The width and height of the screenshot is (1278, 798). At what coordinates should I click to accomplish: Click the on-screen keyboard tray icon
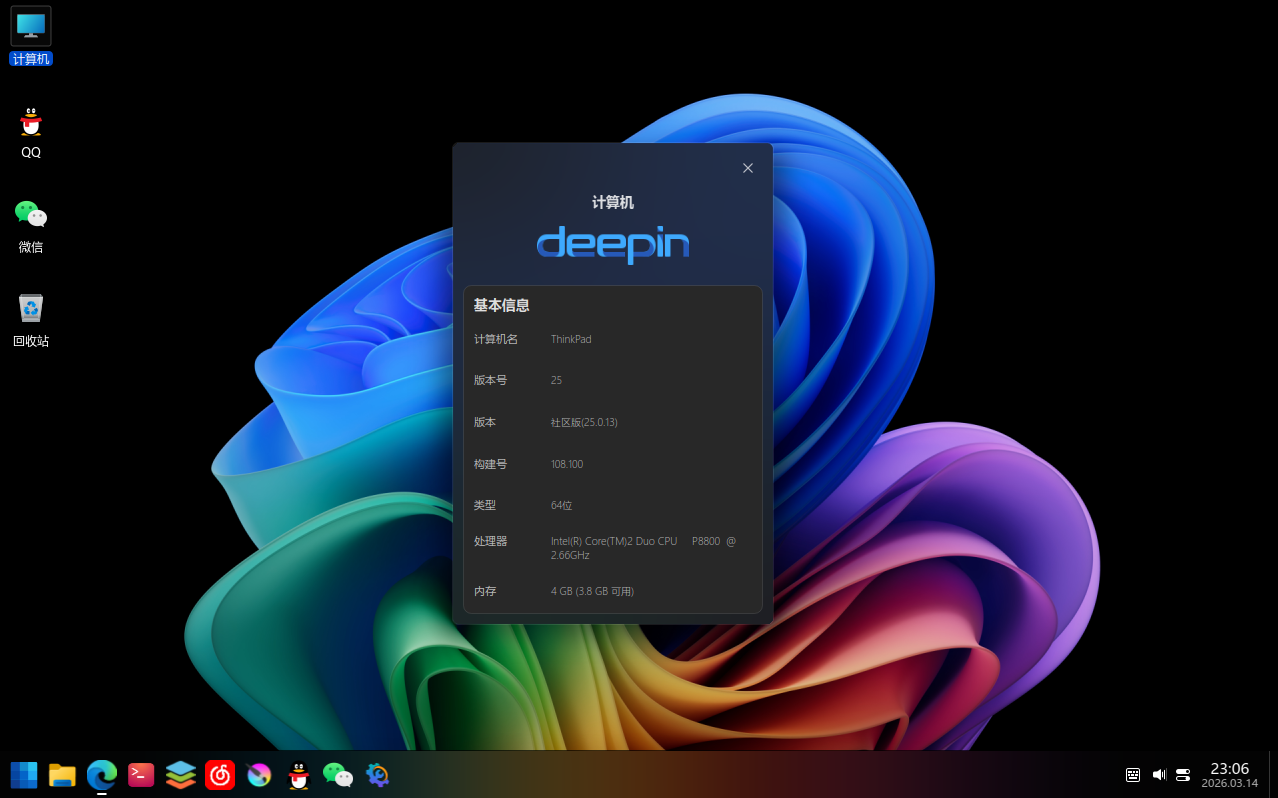coord(1133,775)
